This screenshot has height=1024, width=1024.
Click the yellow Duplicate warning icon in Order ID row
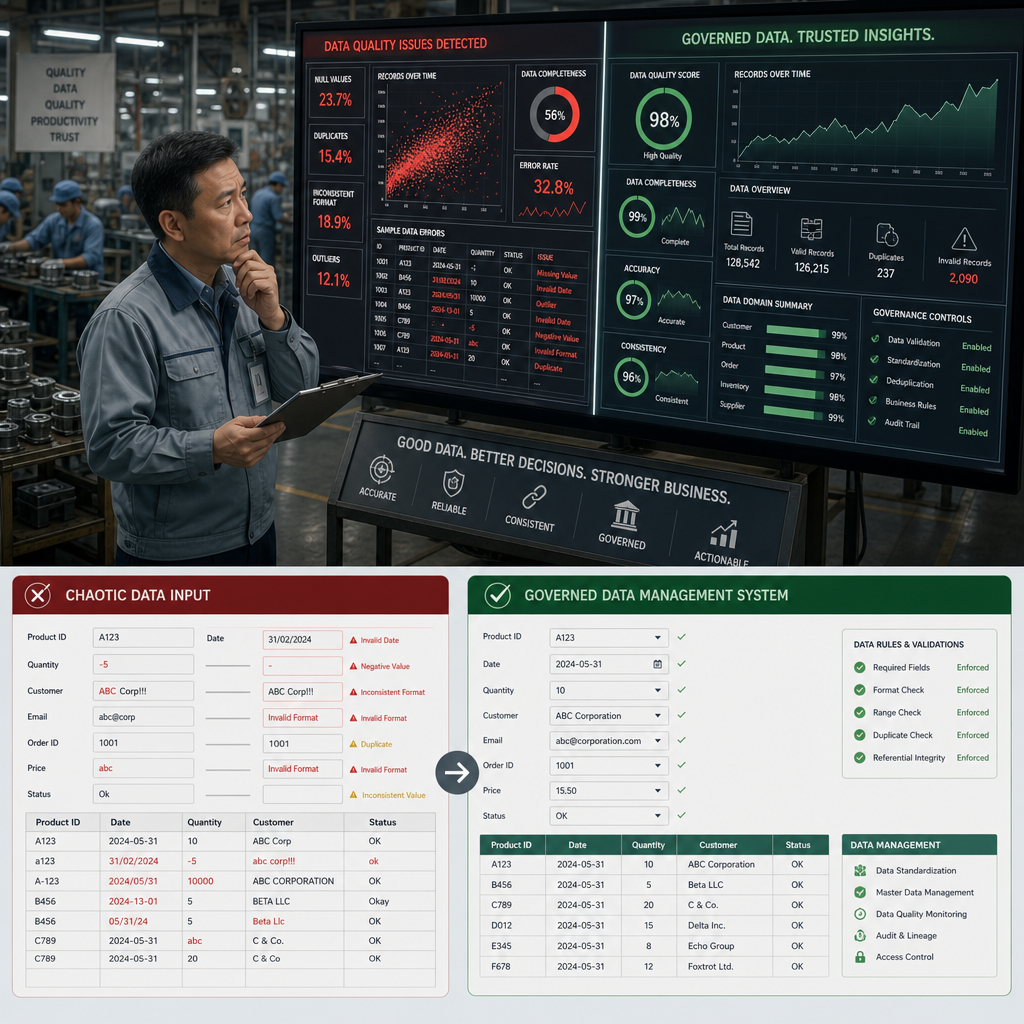tap(353, 744)
